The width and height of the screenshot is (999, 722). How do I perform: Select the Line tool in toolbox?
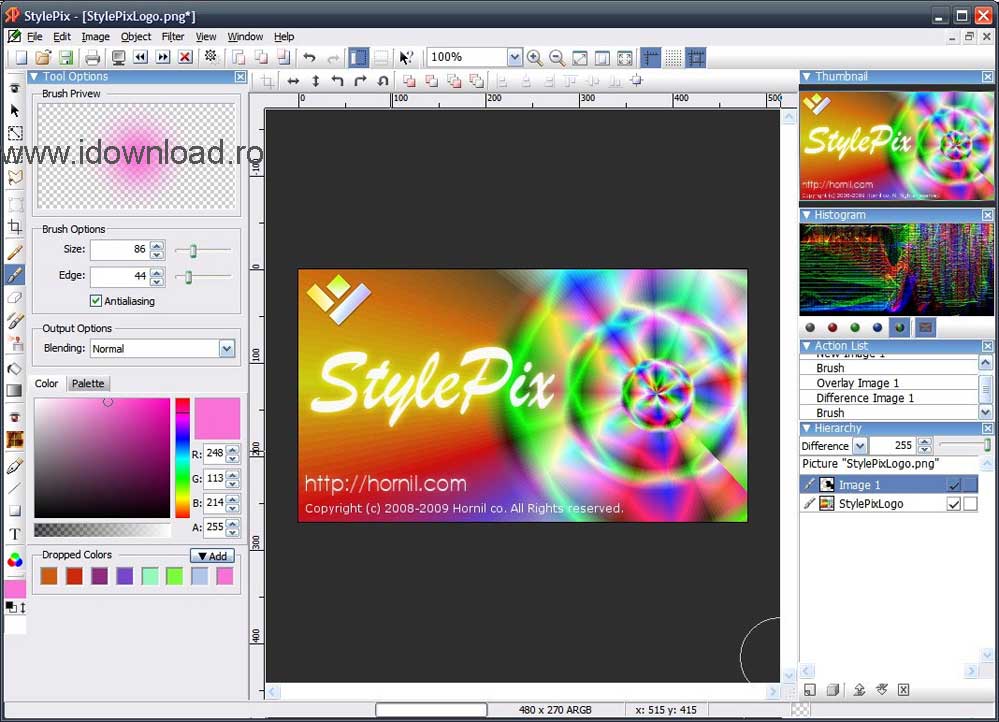[15, 489]
